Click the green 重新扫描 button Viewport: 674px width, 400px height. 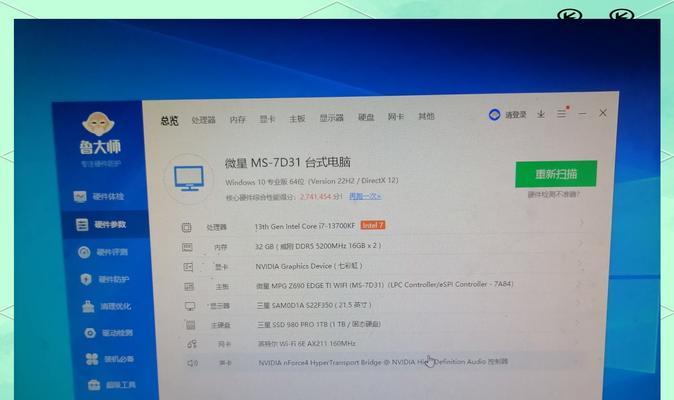556,174
